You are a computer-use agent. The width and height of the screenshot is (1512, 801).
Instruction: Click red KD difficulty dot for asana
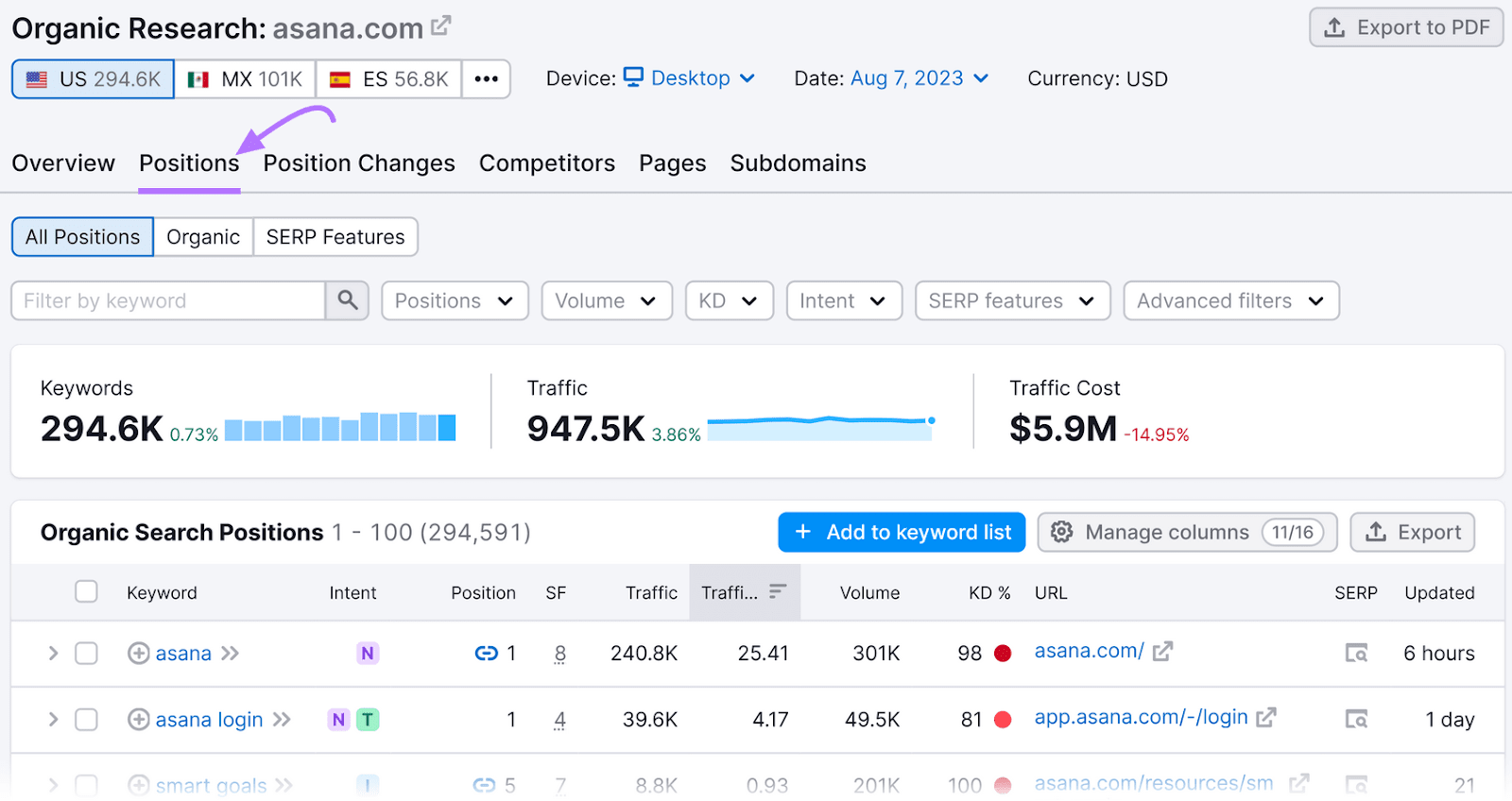1003,653
